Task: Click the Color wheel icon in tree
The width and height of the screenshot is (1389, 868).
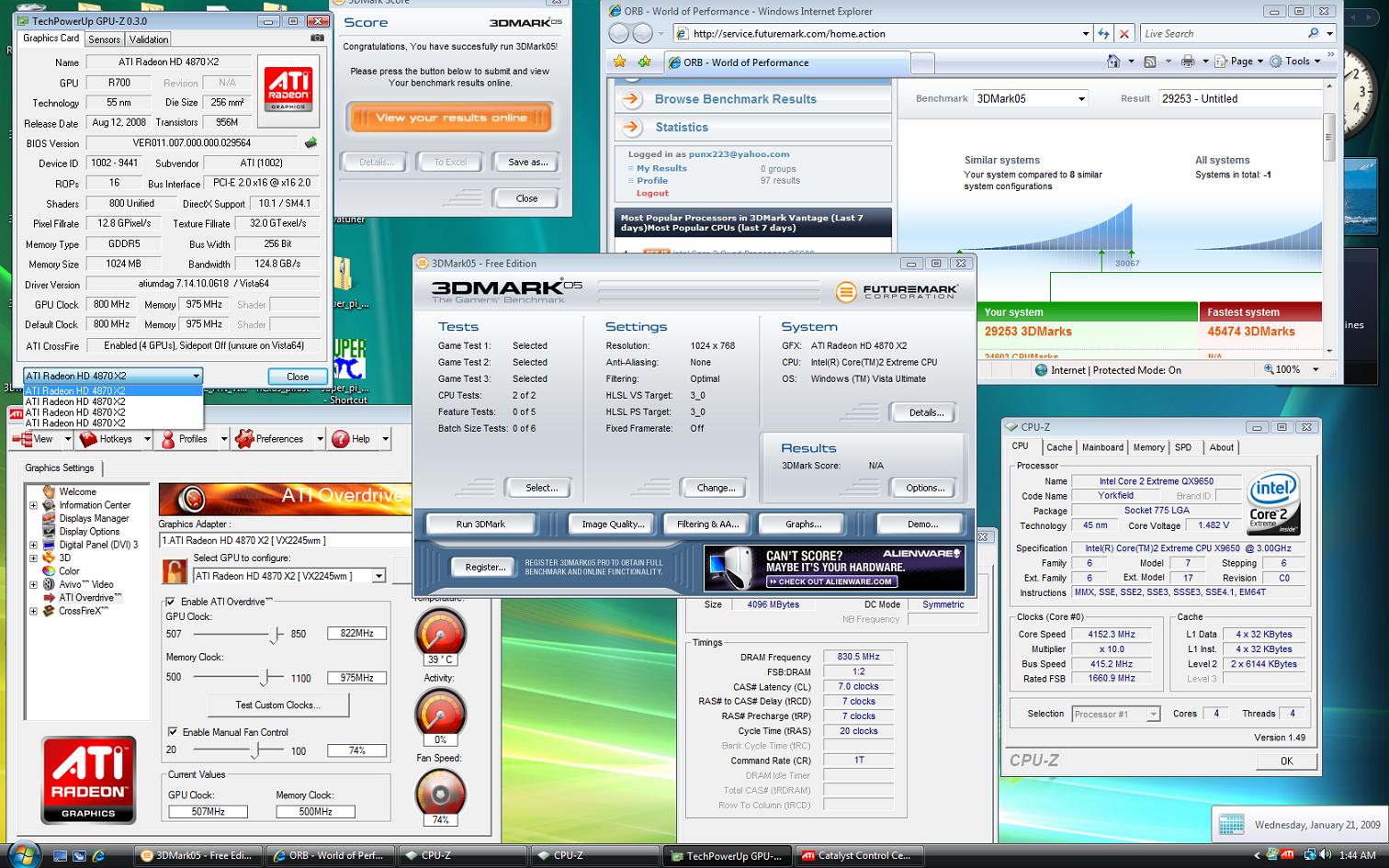Action: [x=49, y=570]
